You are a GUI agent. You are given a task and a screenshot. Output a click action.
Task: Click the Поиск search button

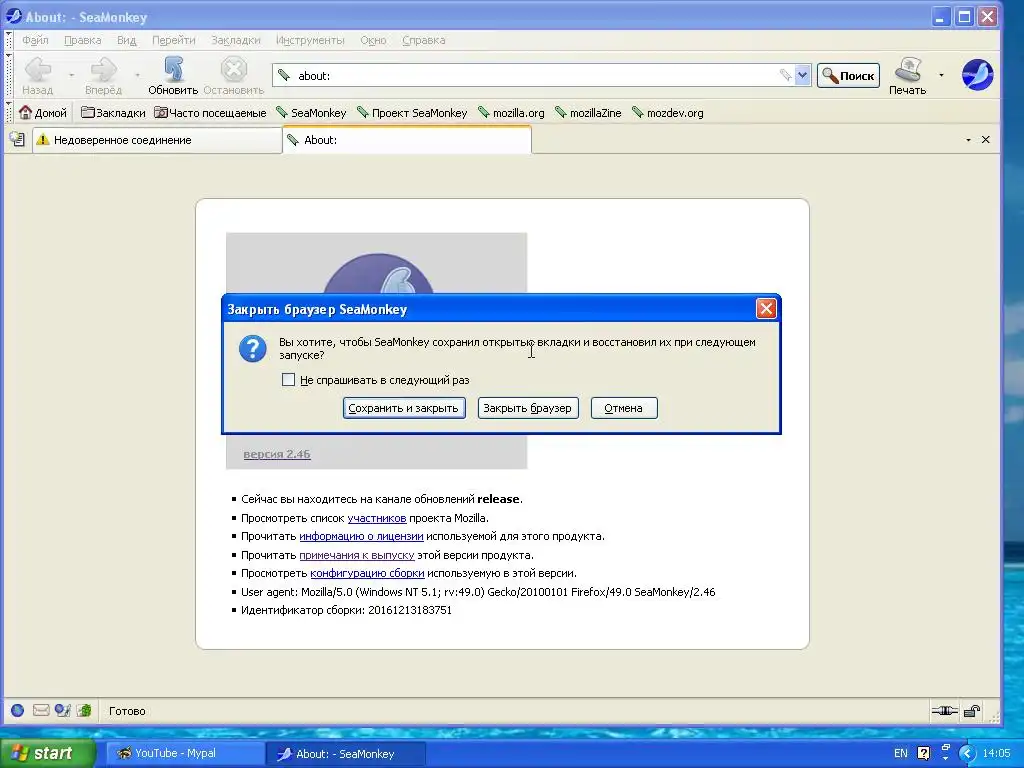pos(848,76)
